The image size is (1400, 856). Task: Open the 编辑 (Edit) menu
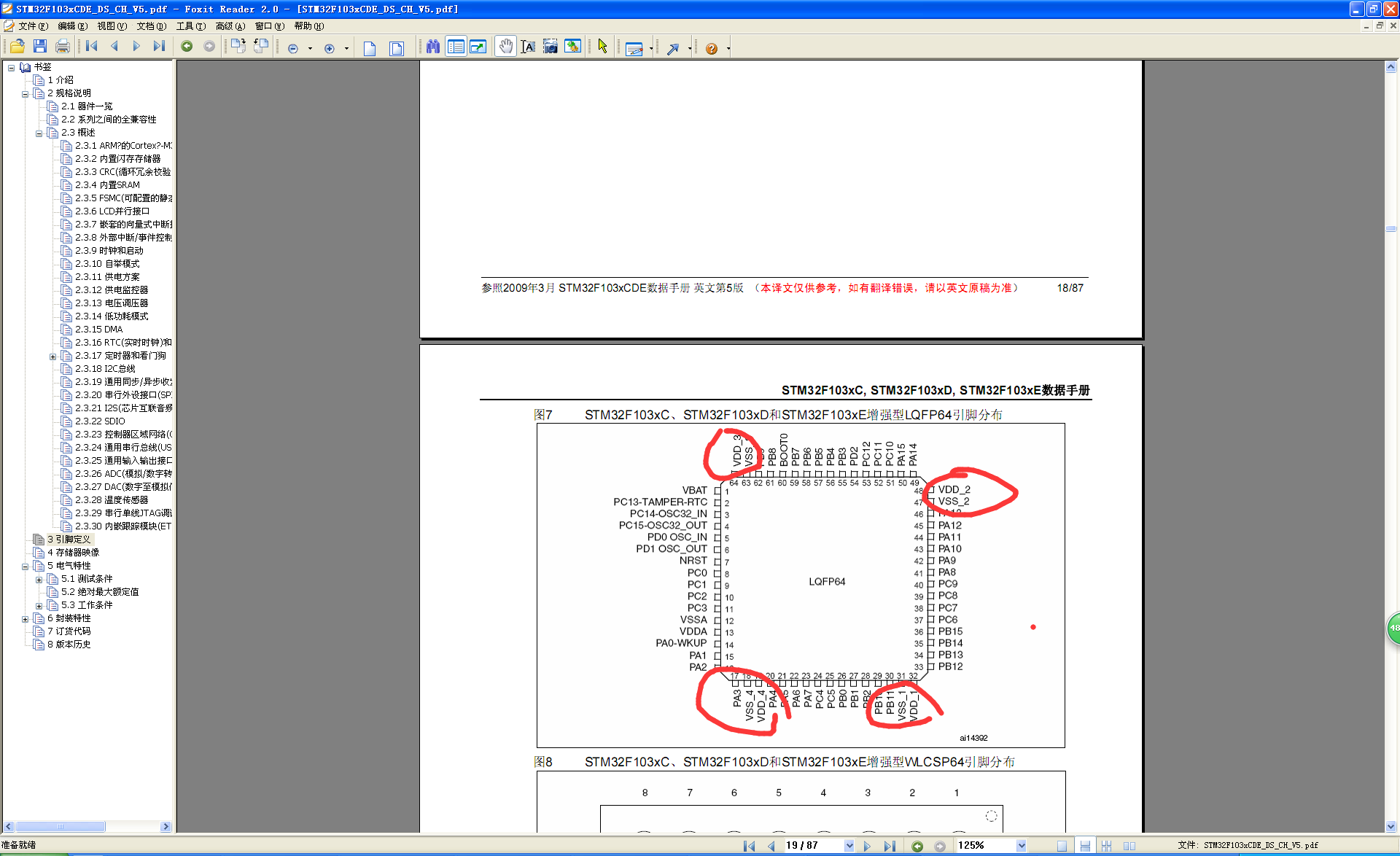pyautogui.click(x=73, y=26)
